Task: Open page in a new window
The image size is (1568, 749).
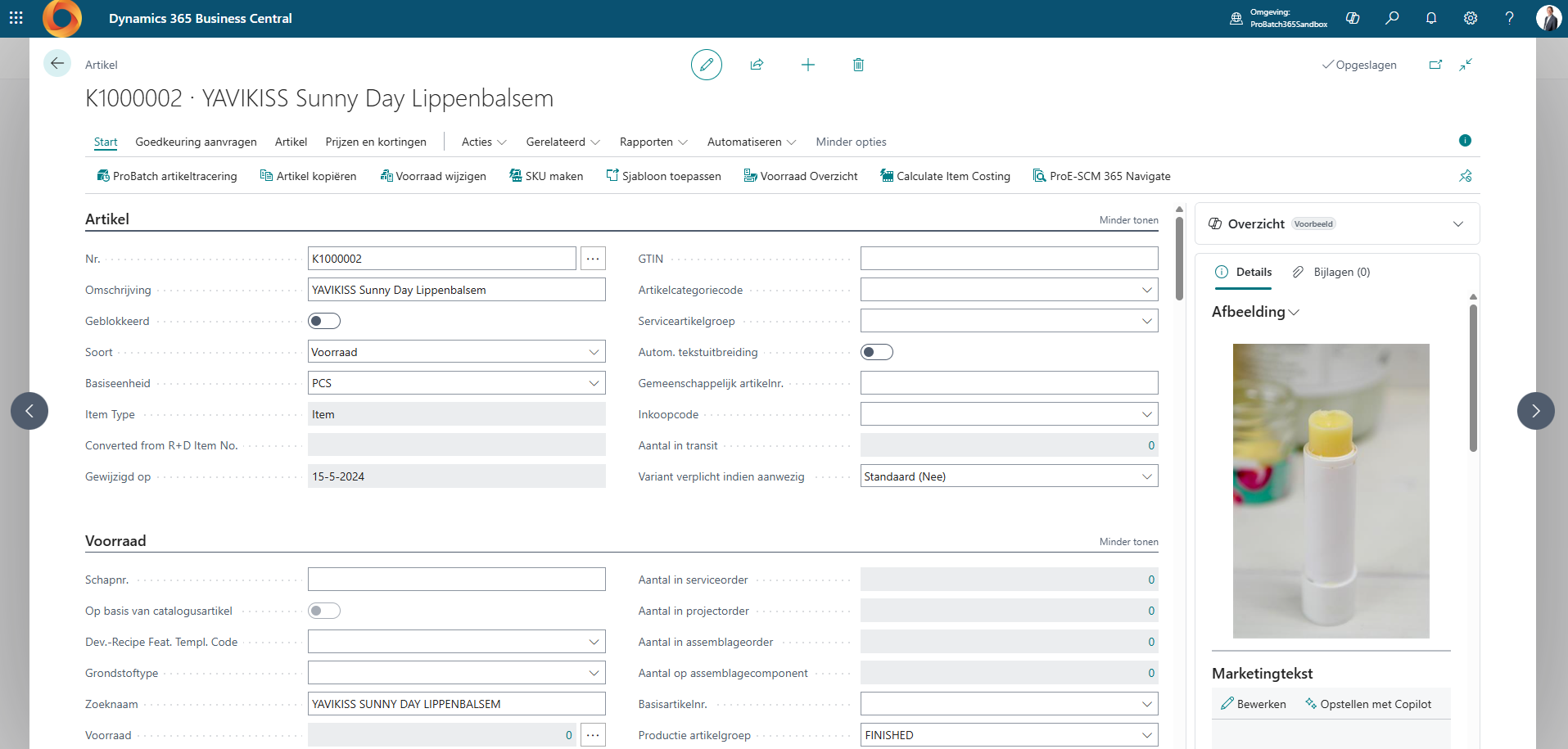Action: pos(1435,65)
